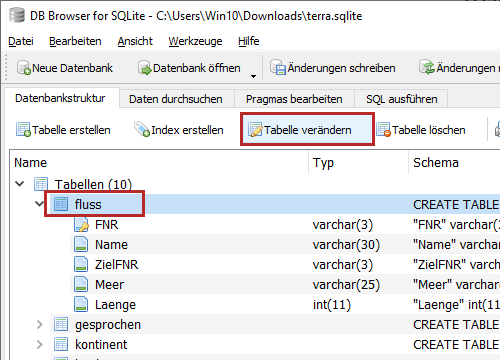500x360 pixels.
Task: Click the CREATE TABLE cell in fluss row
Action: click(456, 204)
